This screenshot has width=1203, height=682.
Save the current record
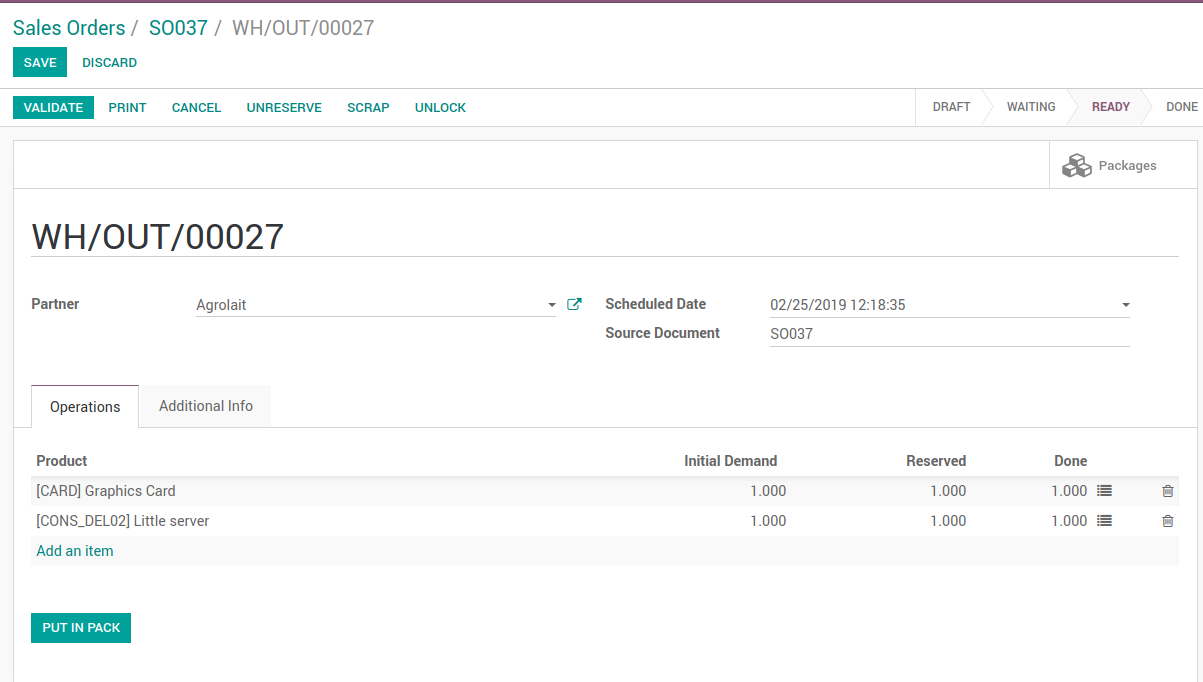(40, 62)
